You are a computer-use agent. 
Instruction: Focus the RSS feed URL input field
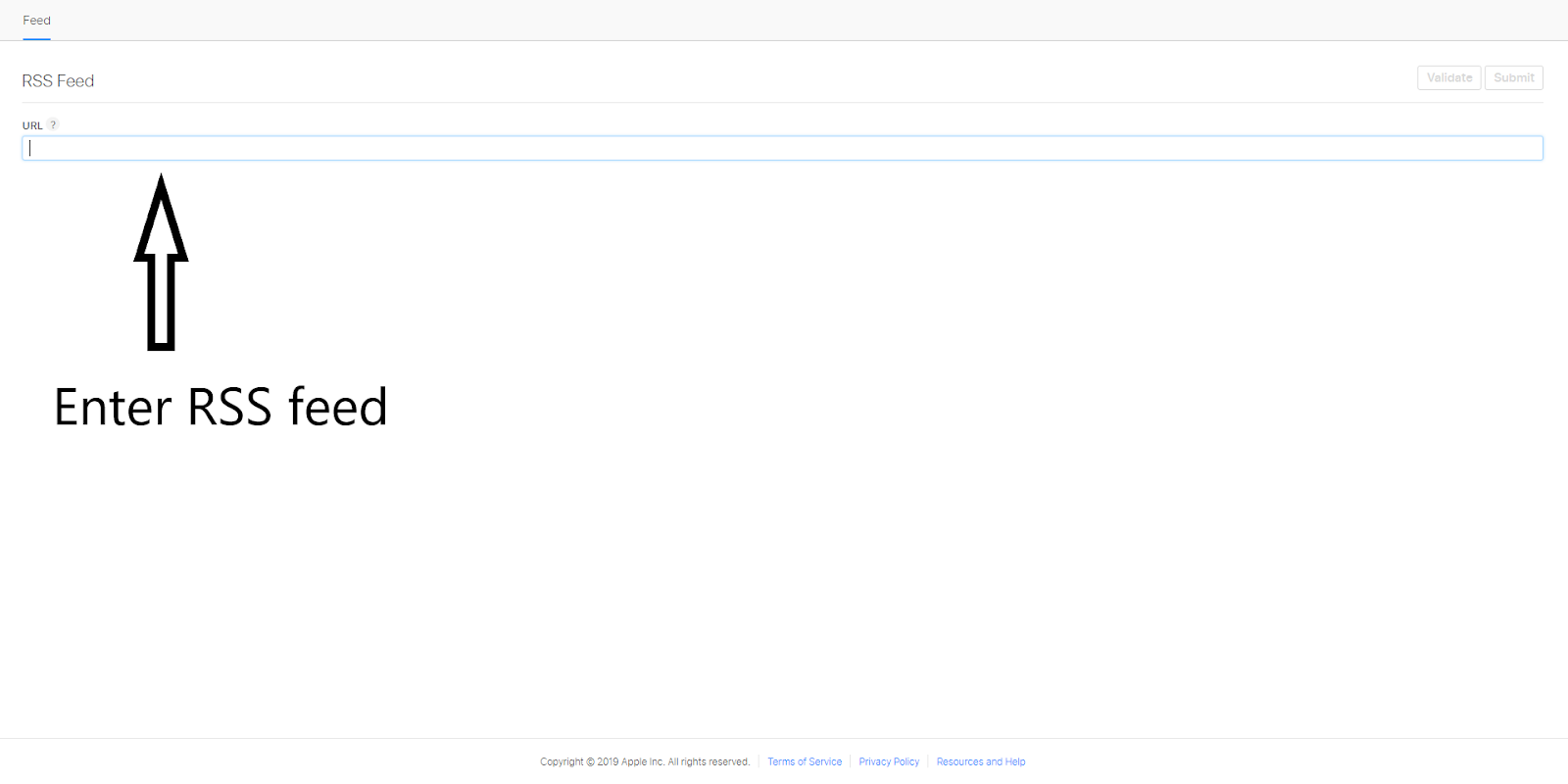click(782, 148)
